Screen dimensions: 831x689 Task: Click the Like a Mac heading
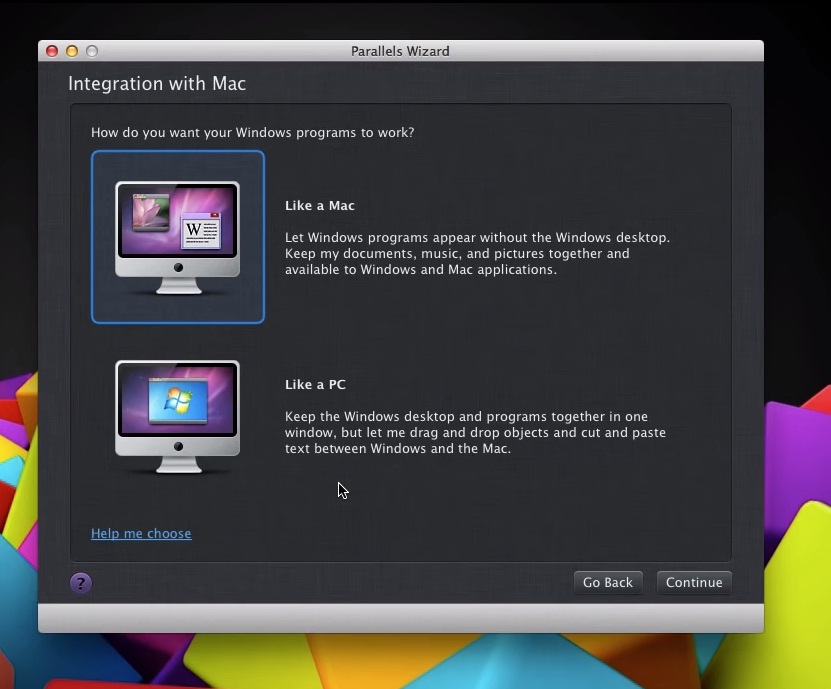point(320,206)
